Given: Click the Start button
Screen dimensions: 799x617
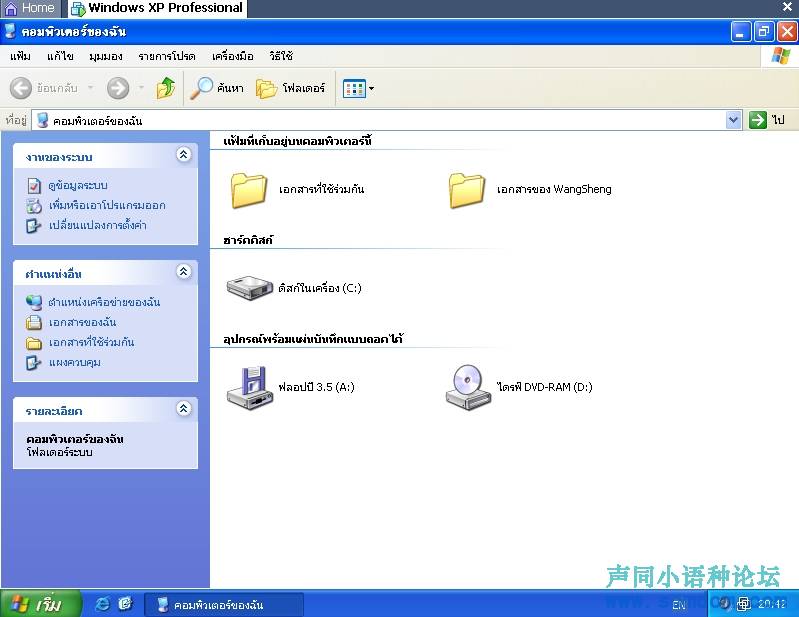Looking at the screenshot, I should [40, 604].
